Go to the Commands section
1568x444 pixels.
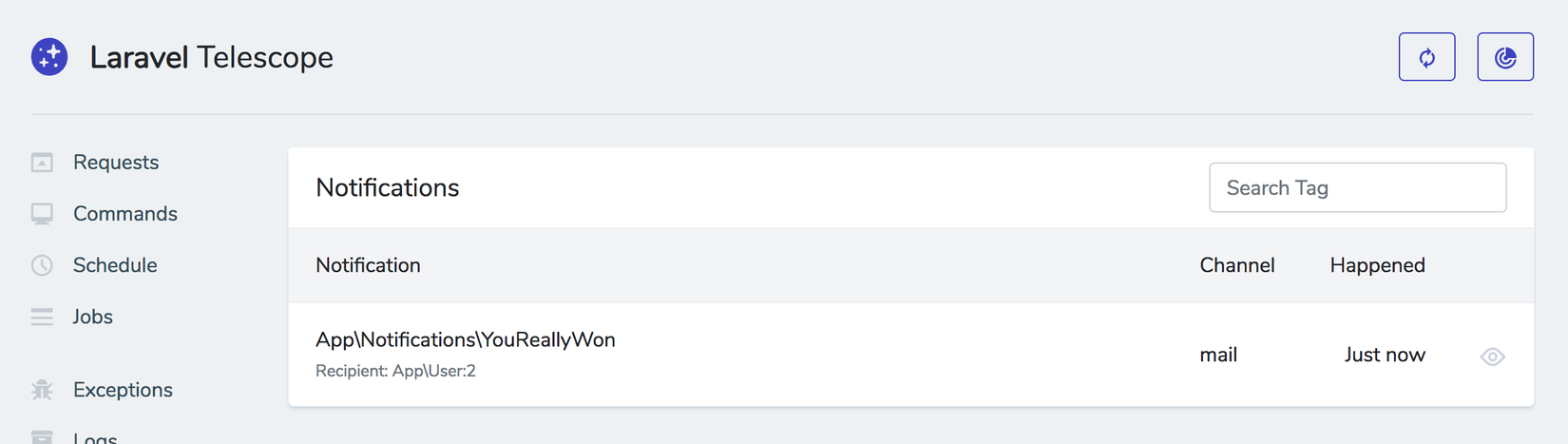coord(125,214)
